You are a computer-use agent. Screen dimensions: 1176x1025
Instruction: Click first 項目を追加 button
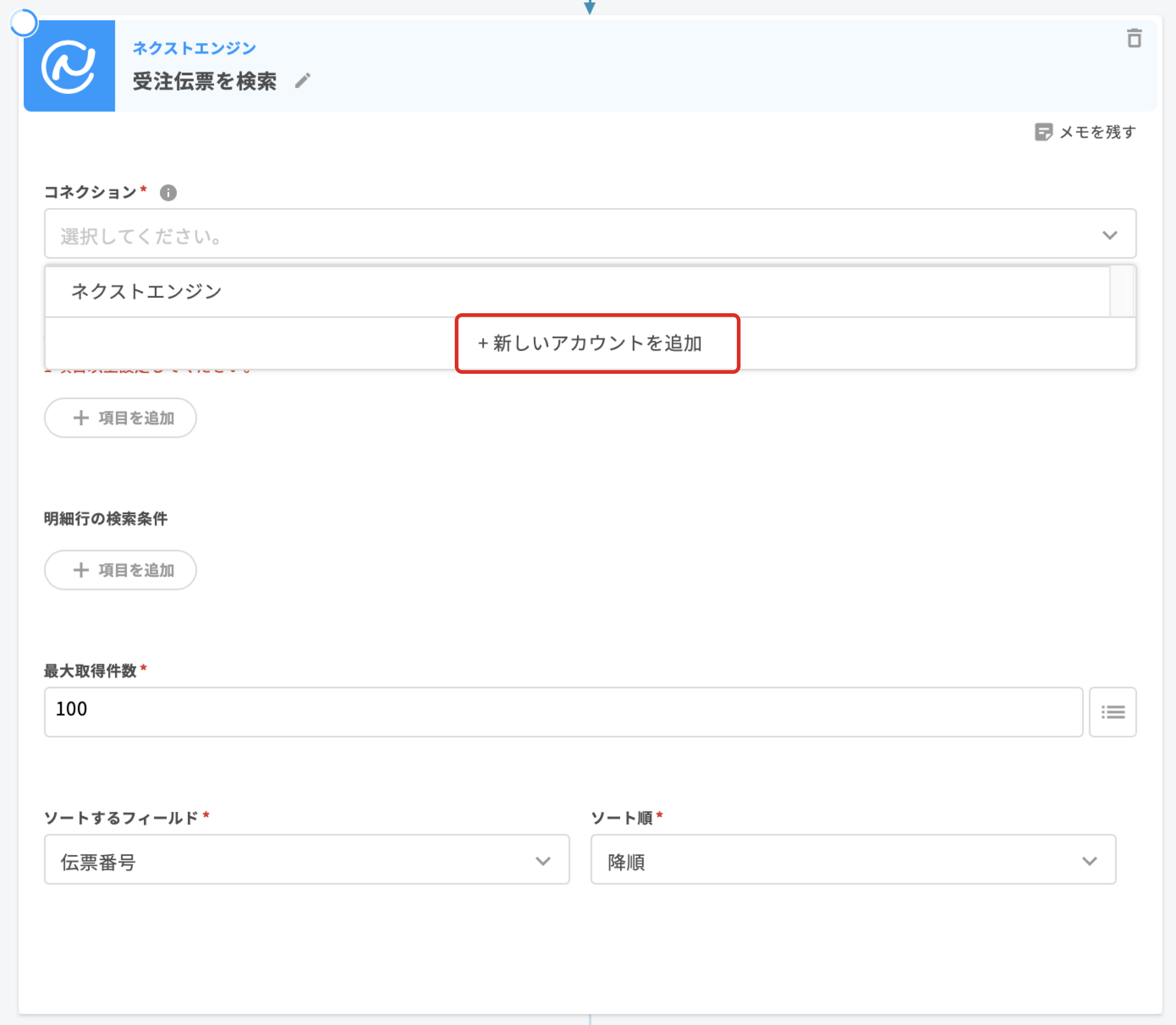[x=121, y=418]
